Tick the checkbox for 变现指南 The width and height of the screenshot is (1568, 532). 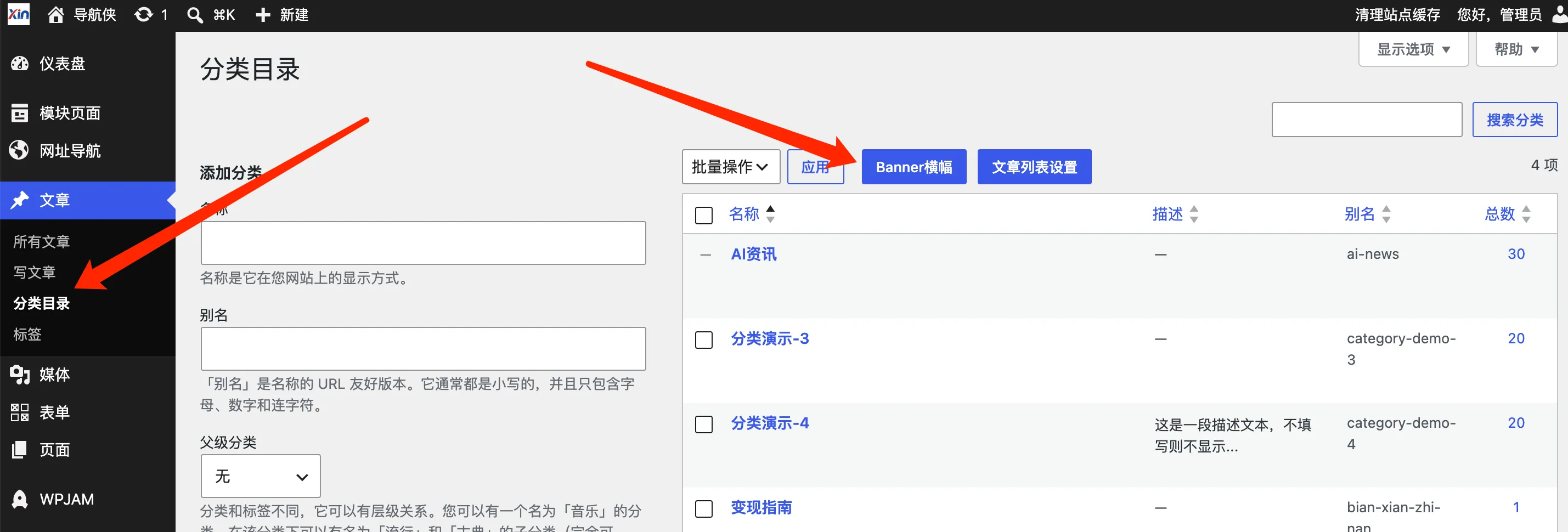(x=704, y=509)
